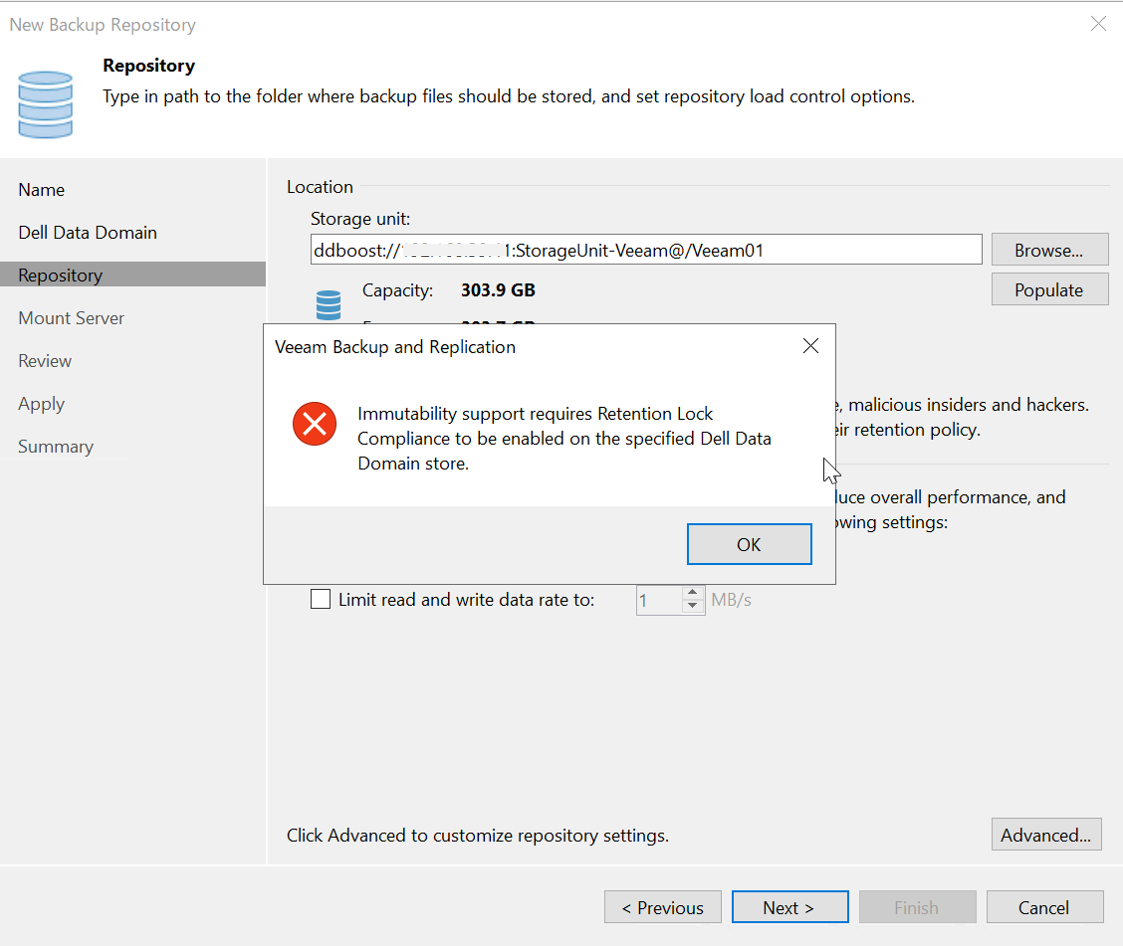Viewport: 1123px width, 946px height.
Task: Select the Apply wizard step
Action: coord(41,404)
